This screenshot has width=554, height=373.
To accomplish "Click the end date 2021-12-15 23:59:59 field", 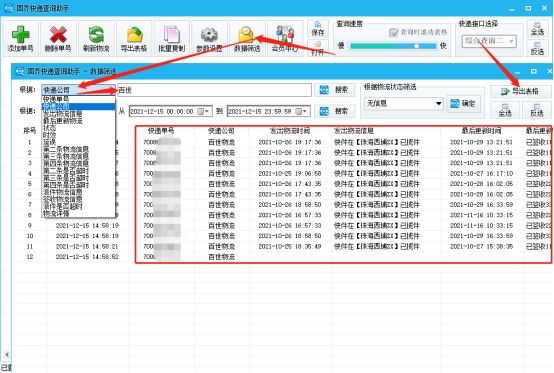I will (x=269, y=111).
